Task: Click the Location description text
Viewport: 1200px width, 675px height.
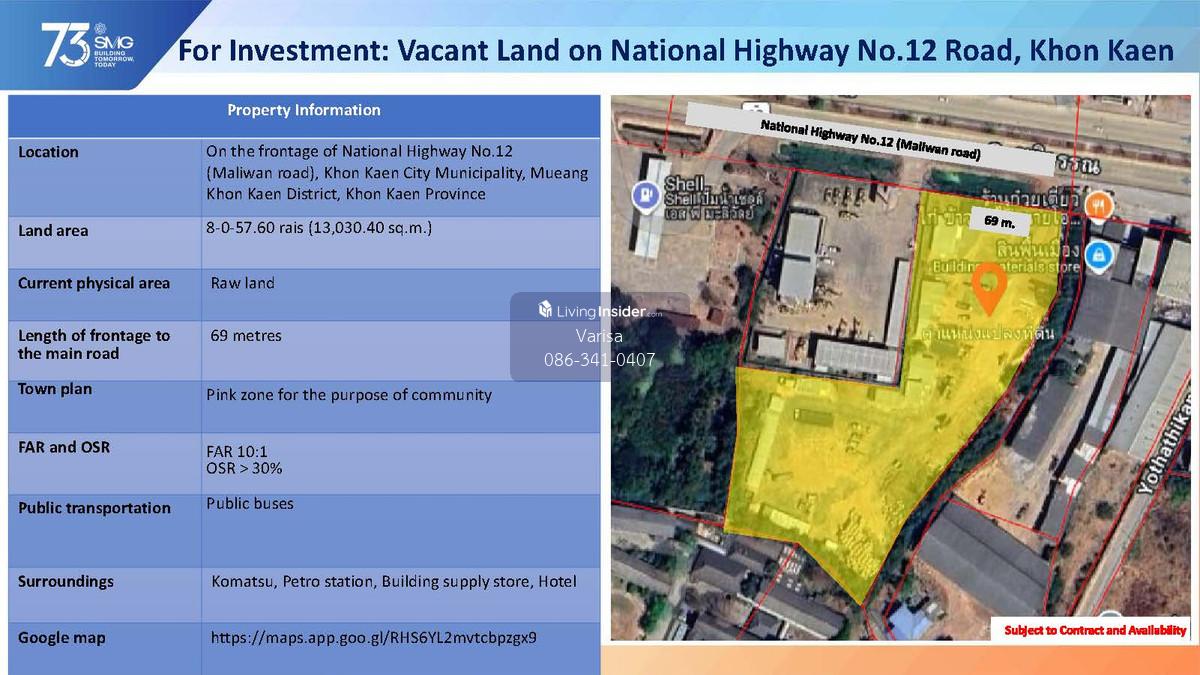Action: [396, 172]
